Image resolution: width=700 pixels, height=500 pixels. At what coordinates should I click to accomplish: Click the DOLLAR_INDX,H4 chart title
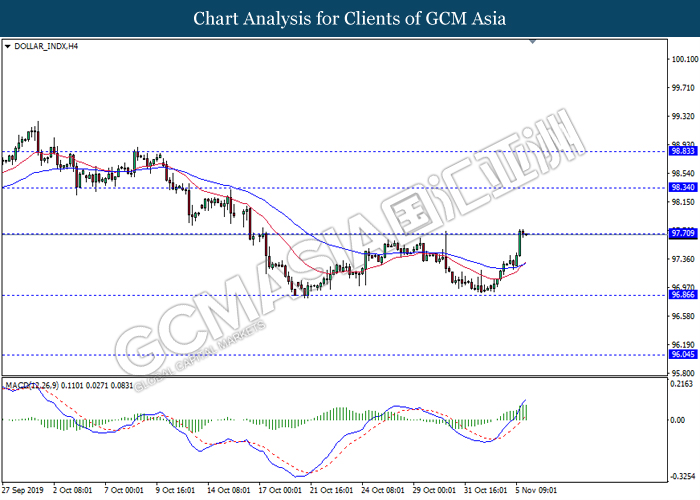coord(46,46)
